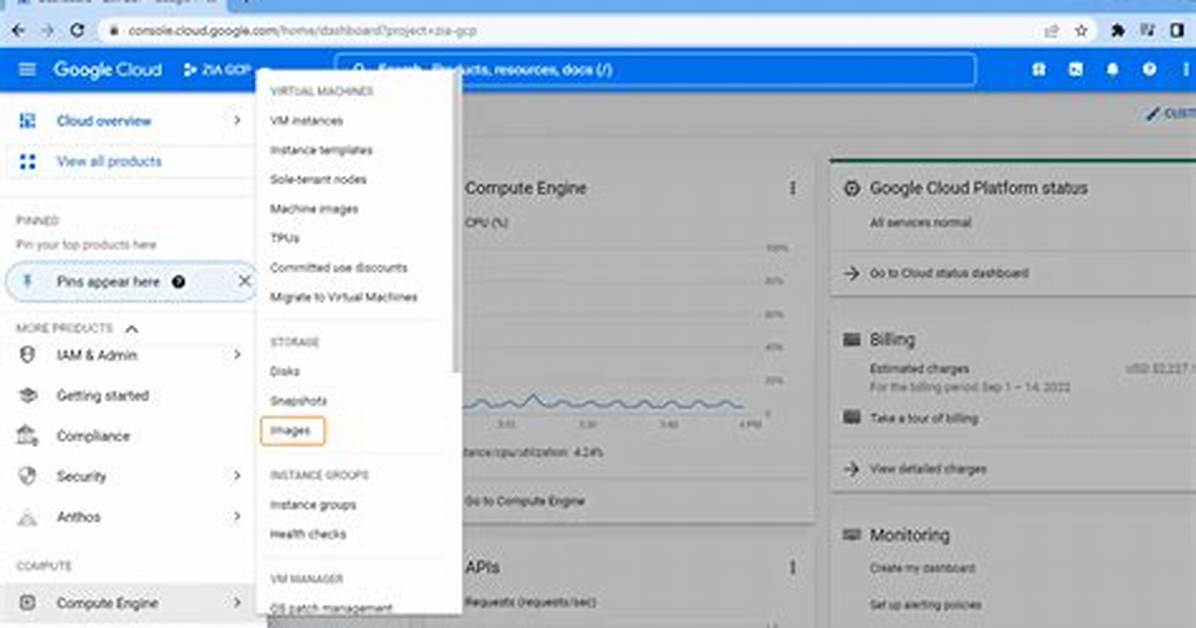Image resolution: width=1196 pixels, height=628 pixels.
Task: Click the Anthos triangle icon
Action: (27, 518)
